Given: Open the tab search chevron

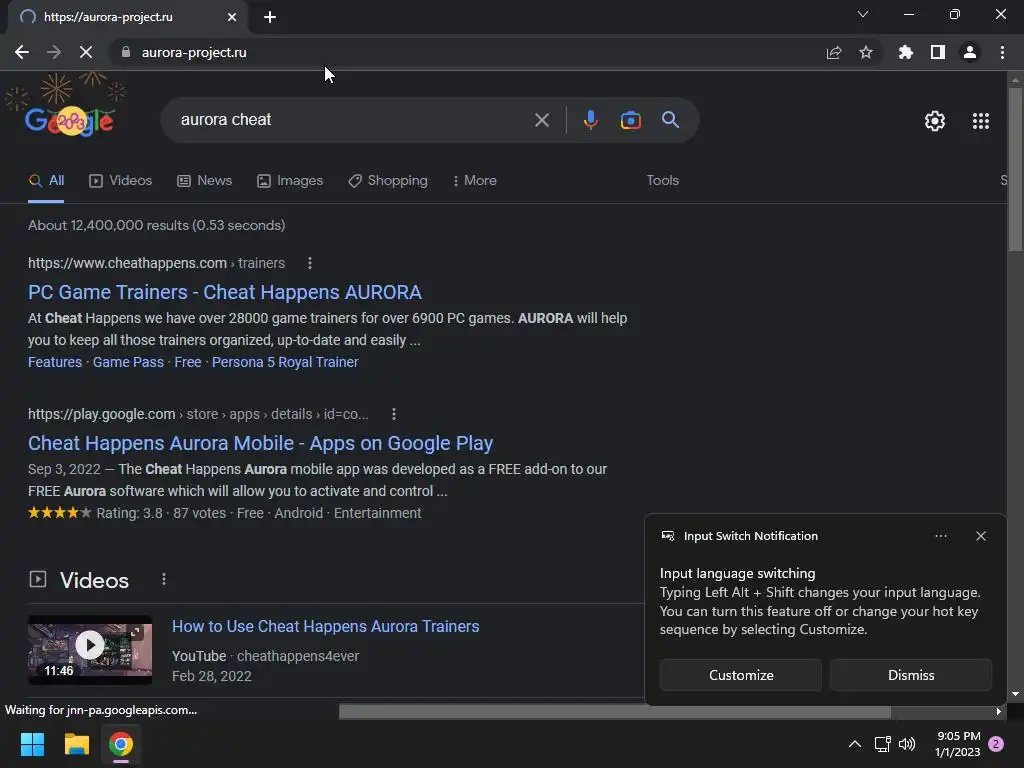Looking at the screenshot, I should click(863, 14).
